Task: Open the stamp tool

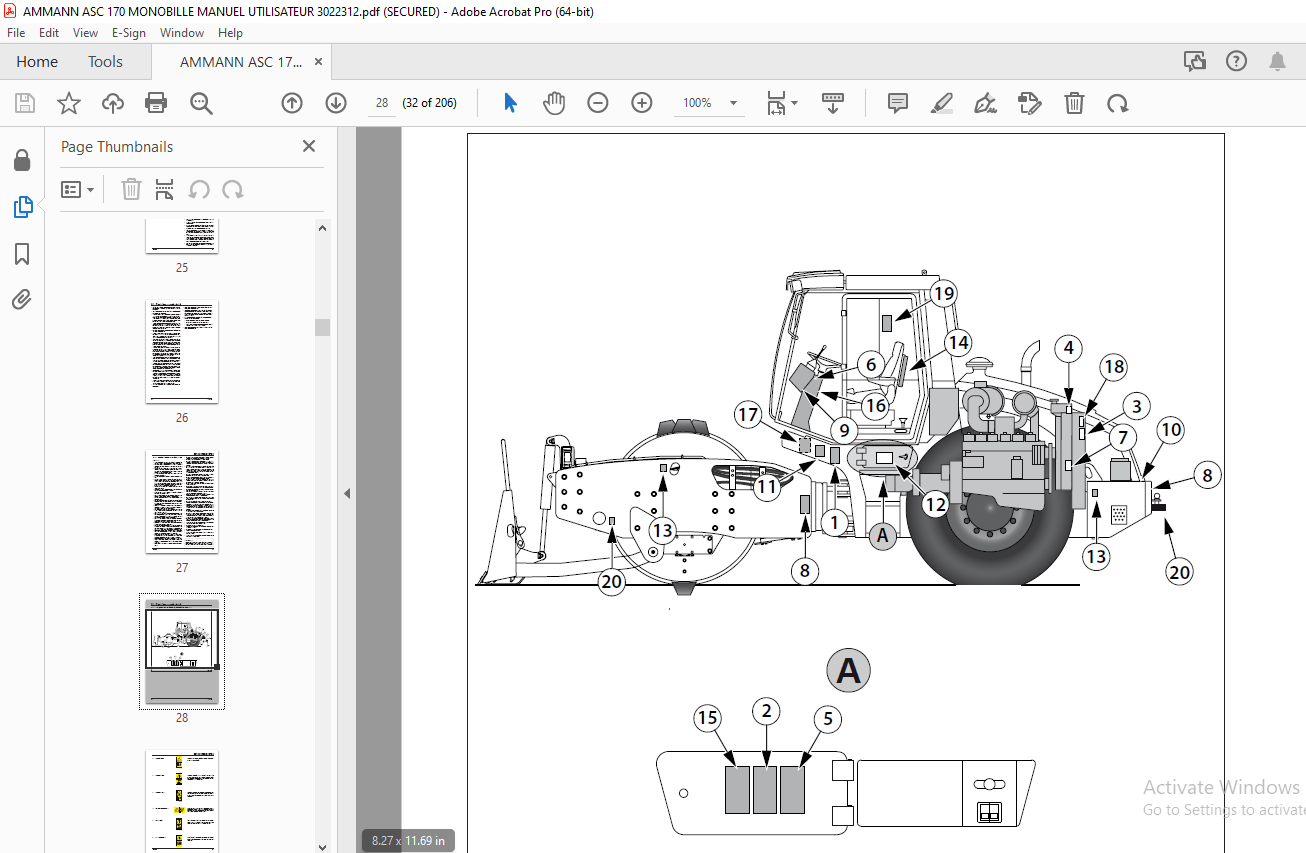Action: point(1030,103)
